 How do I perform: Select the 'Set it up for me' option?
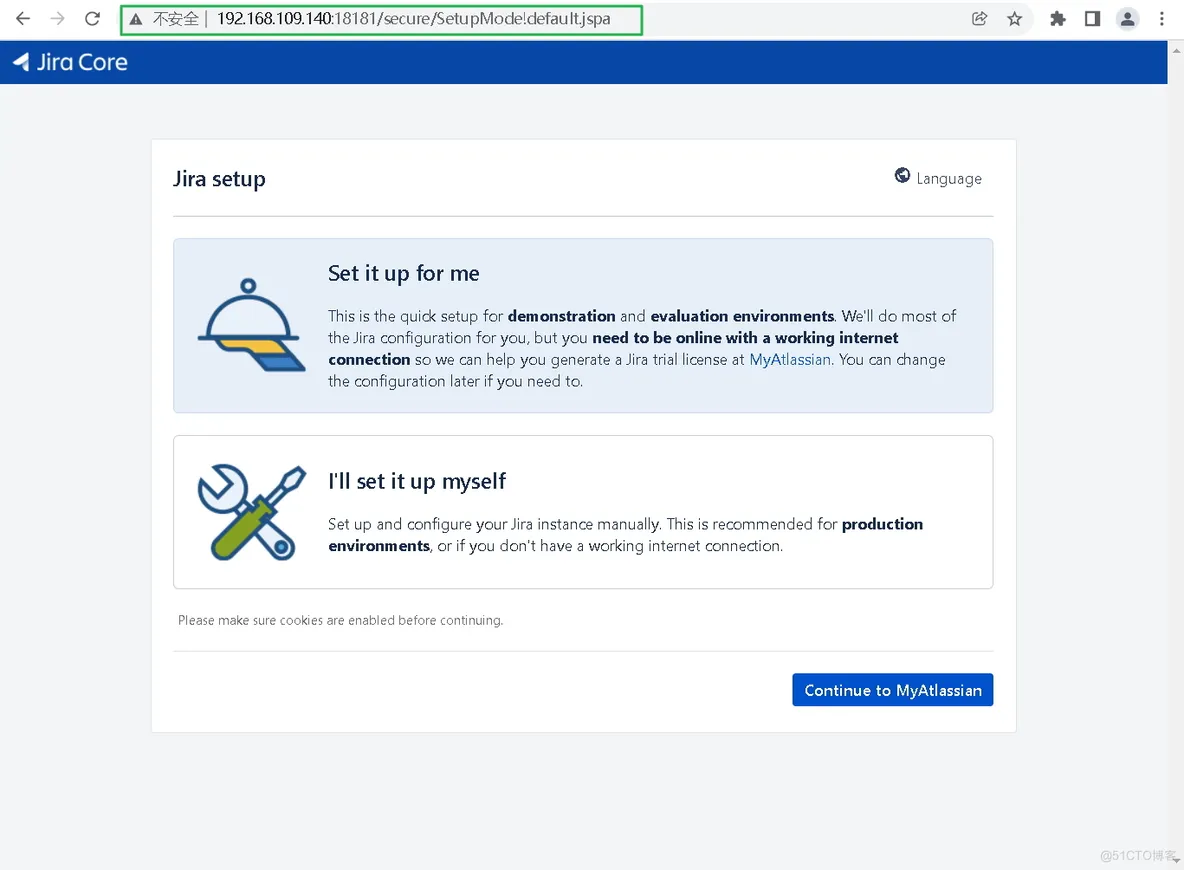[x=583, y=325]
